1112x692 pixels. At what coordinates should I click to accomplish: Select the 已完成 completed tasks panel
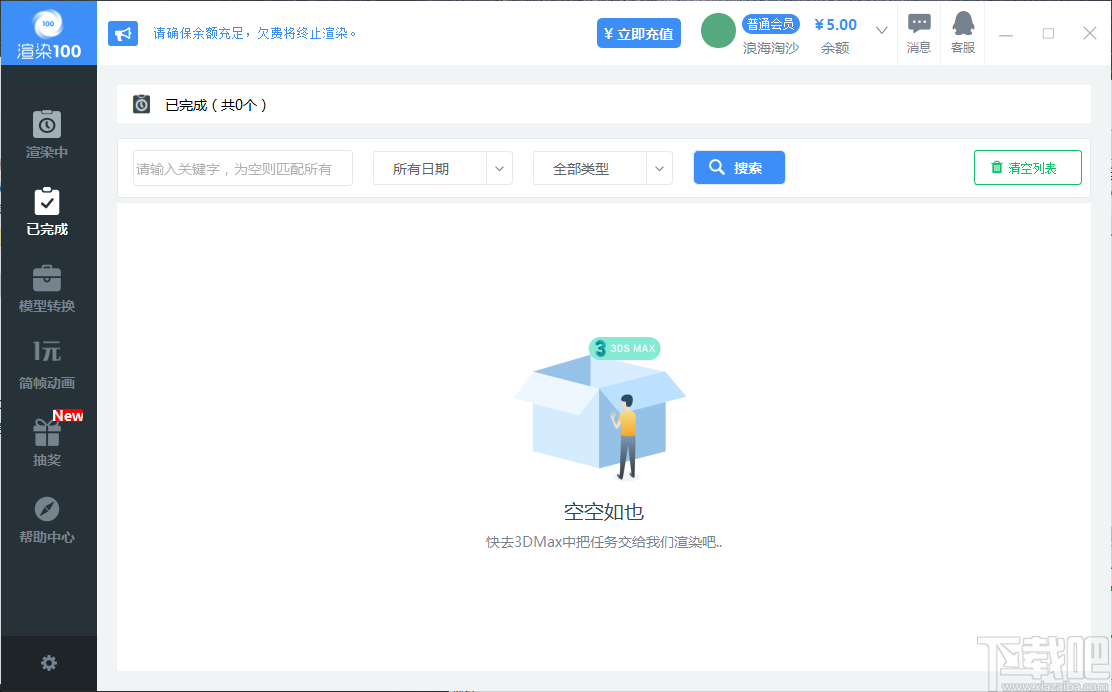(47, 211)
